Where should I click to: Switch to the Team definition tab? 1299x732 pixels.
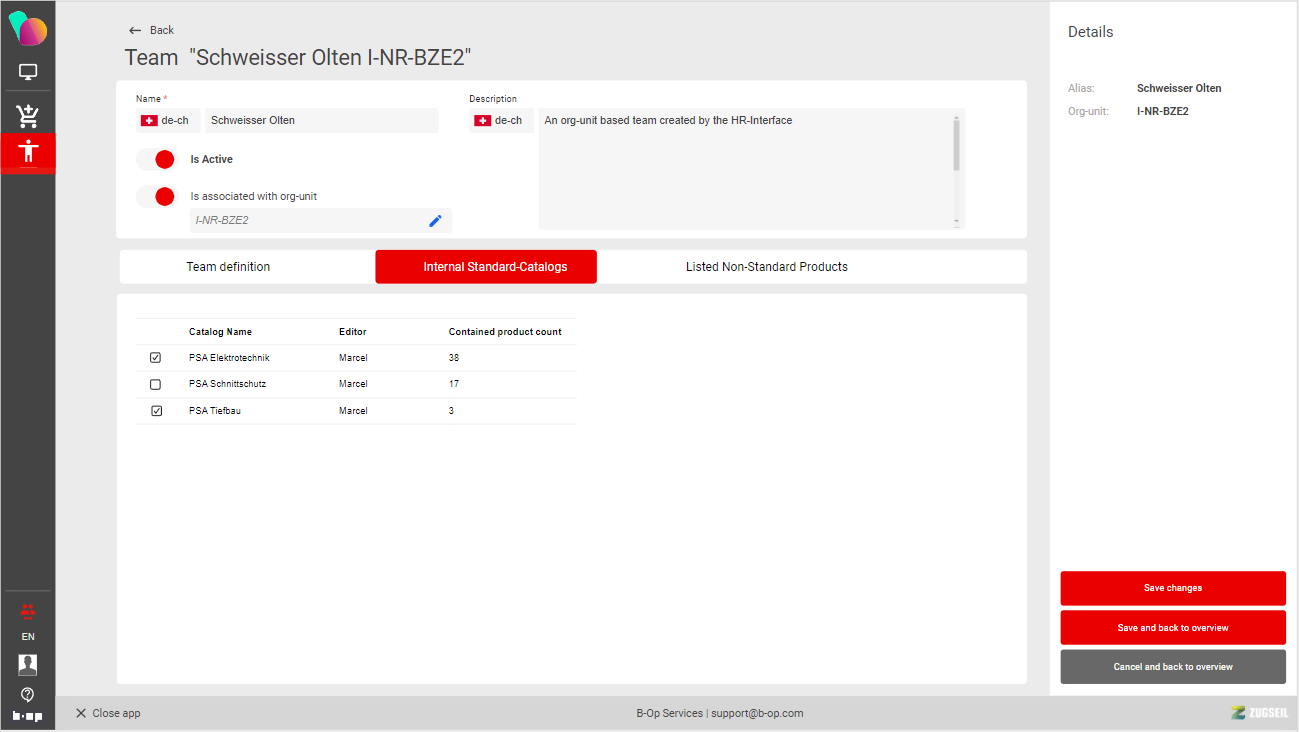pyautogui.click(x=228, y=267)
